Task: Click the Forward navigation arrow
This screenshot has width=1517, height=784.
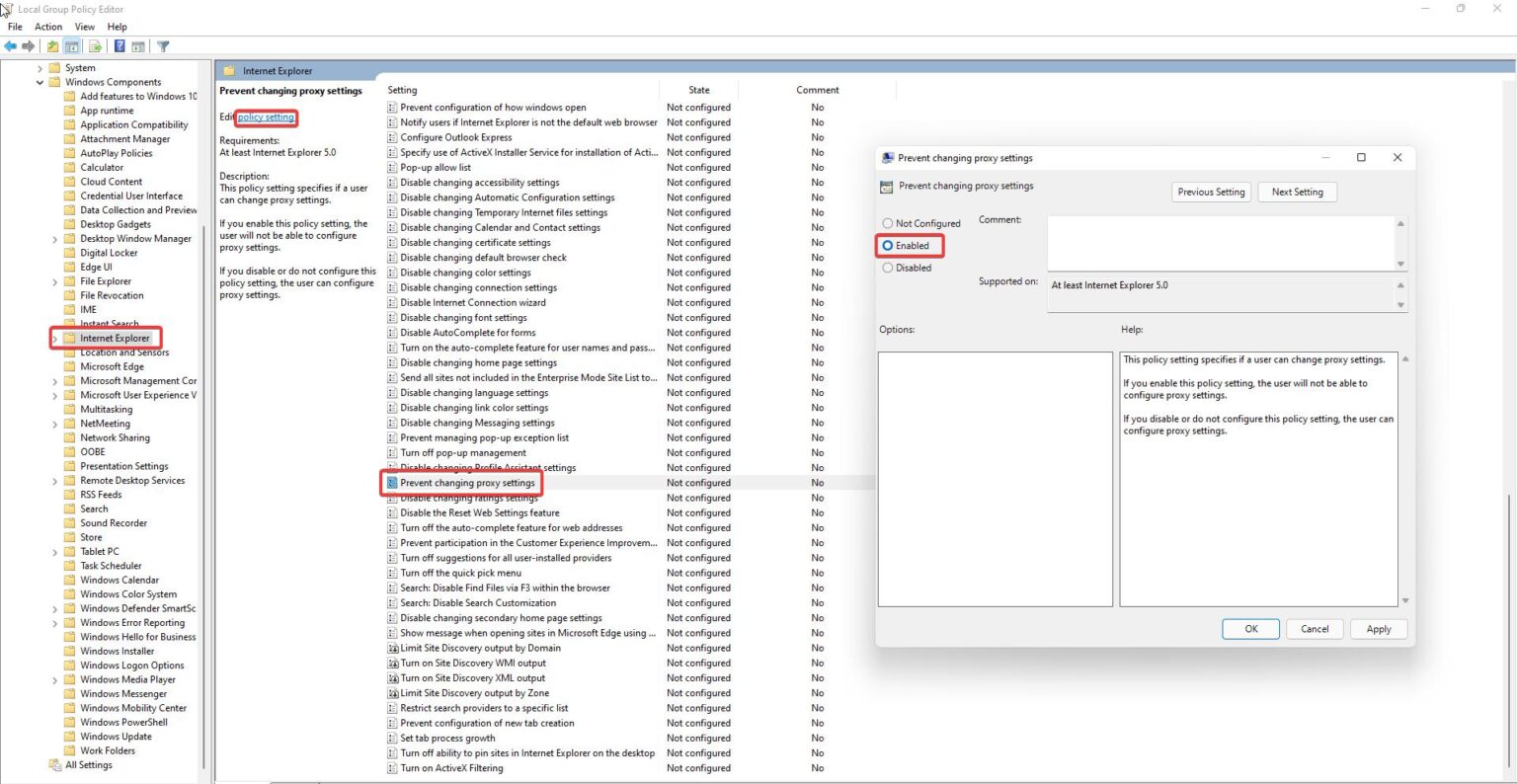Action: [x=28, y=45]
